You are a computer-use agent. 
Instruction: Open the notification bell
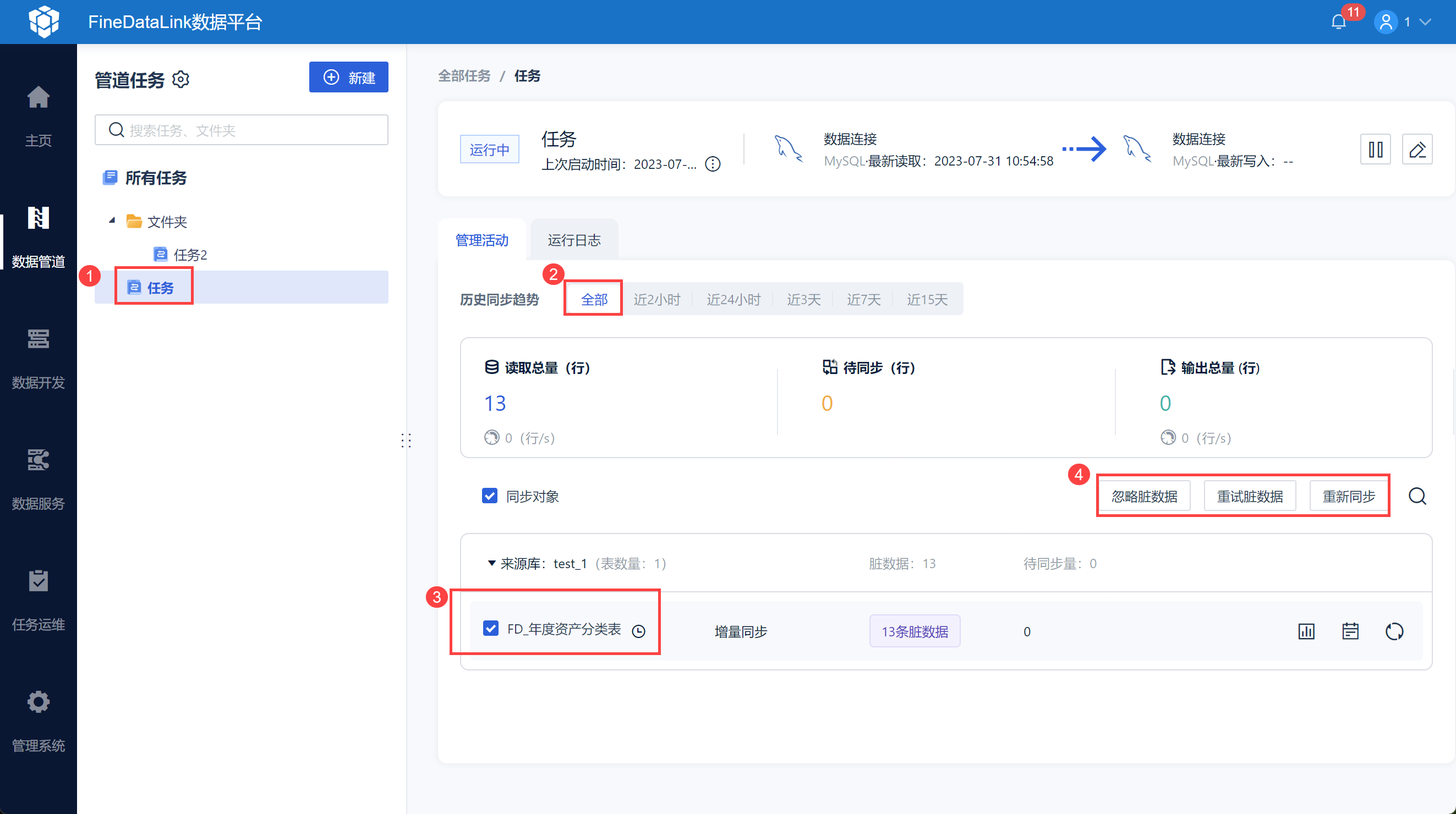tap(1338, 22)
